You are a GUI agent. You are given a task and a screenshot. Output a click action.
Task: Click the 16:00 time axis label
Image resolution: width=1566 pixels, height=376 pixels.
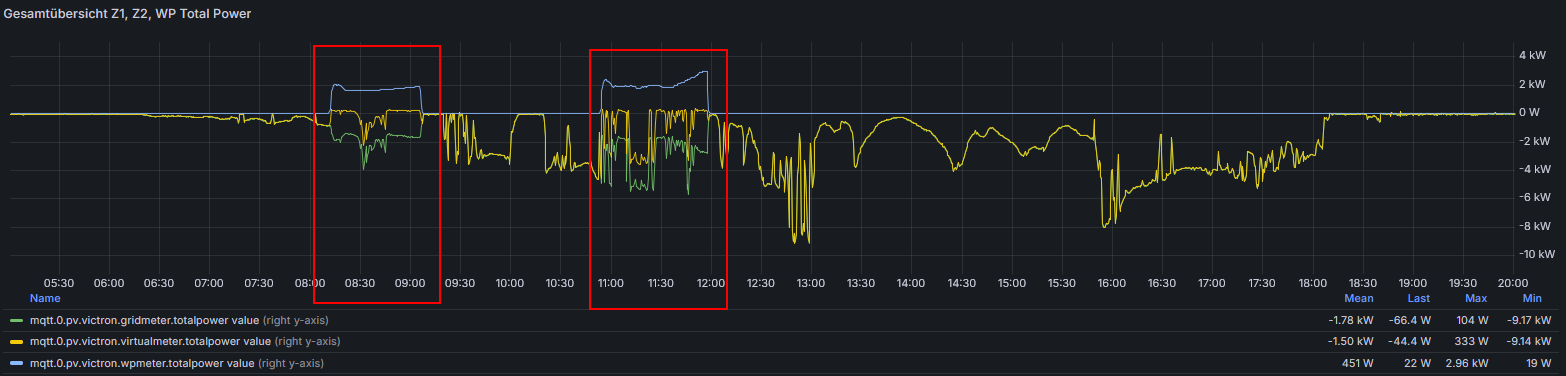tap(1111, 284)
